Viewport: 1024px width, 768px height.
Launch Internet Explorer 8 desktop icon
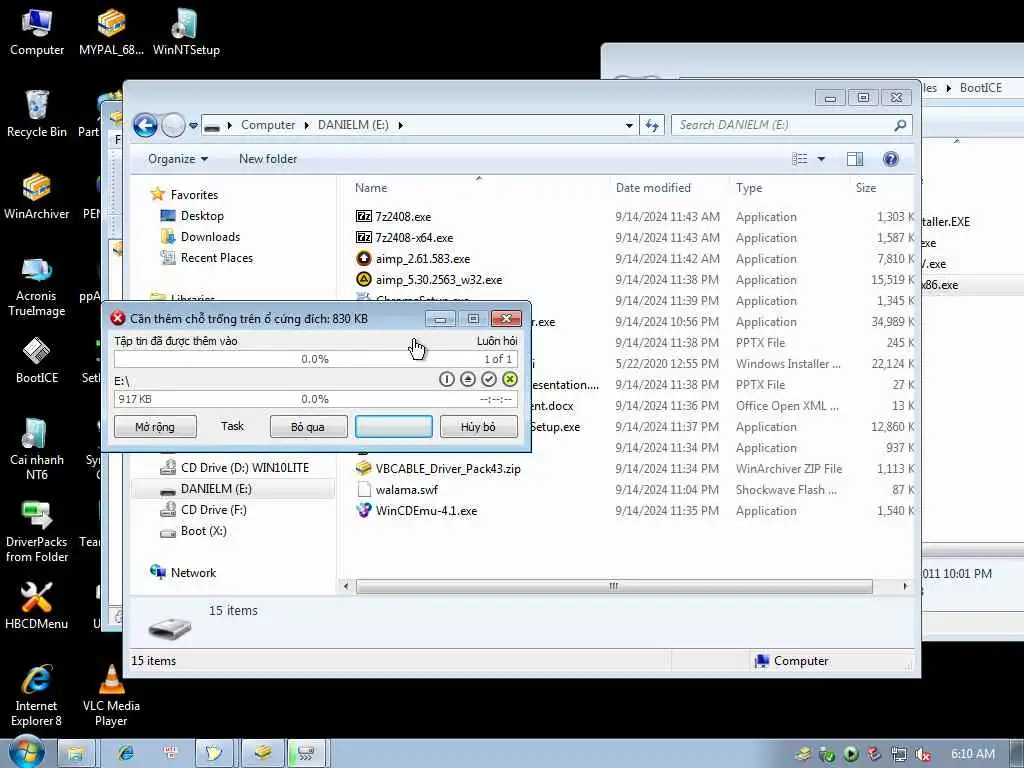37,696
